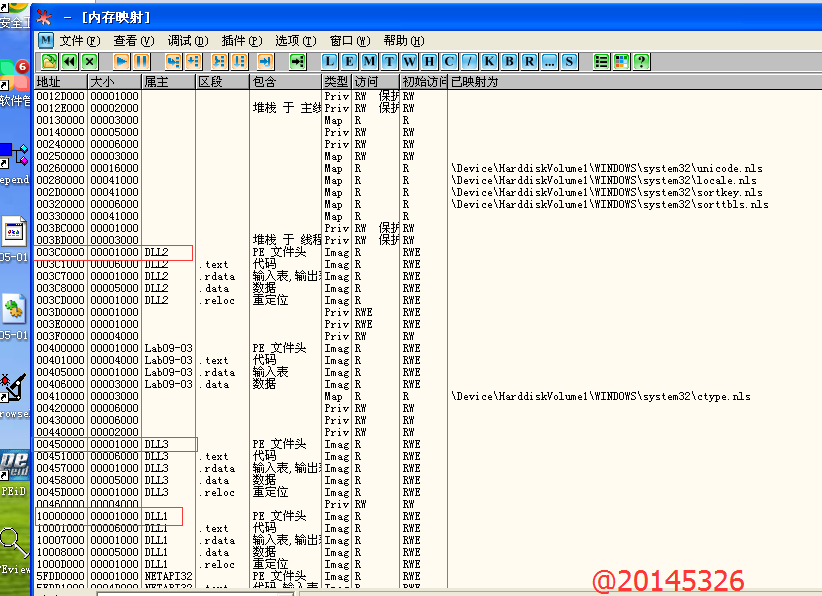Image resolution: width=822 pixels, height=596 pixels.
Task: Open the Log window with L button
Action: coord(329,62)
